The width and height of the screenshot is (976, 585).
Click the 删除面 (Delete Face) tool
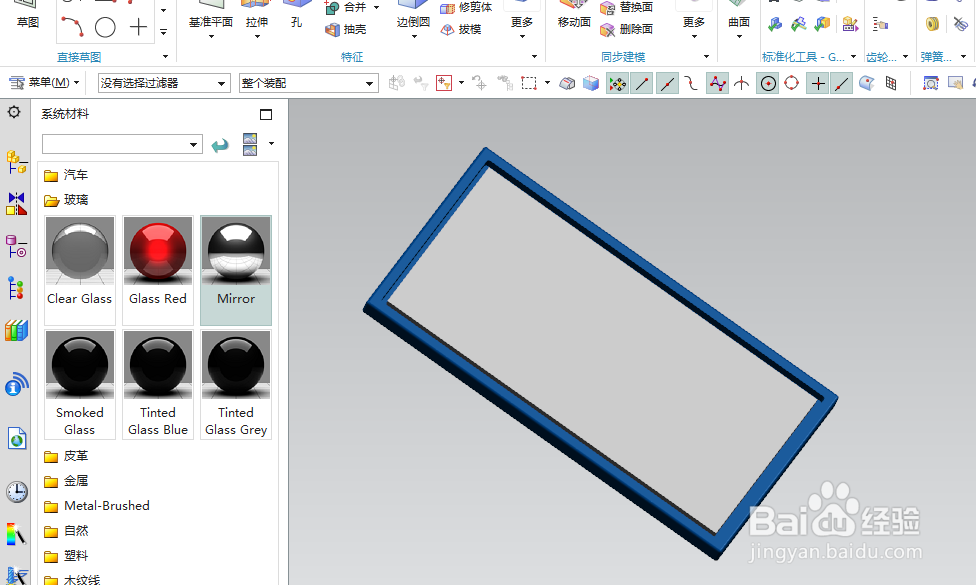click(x=627, y=29)
